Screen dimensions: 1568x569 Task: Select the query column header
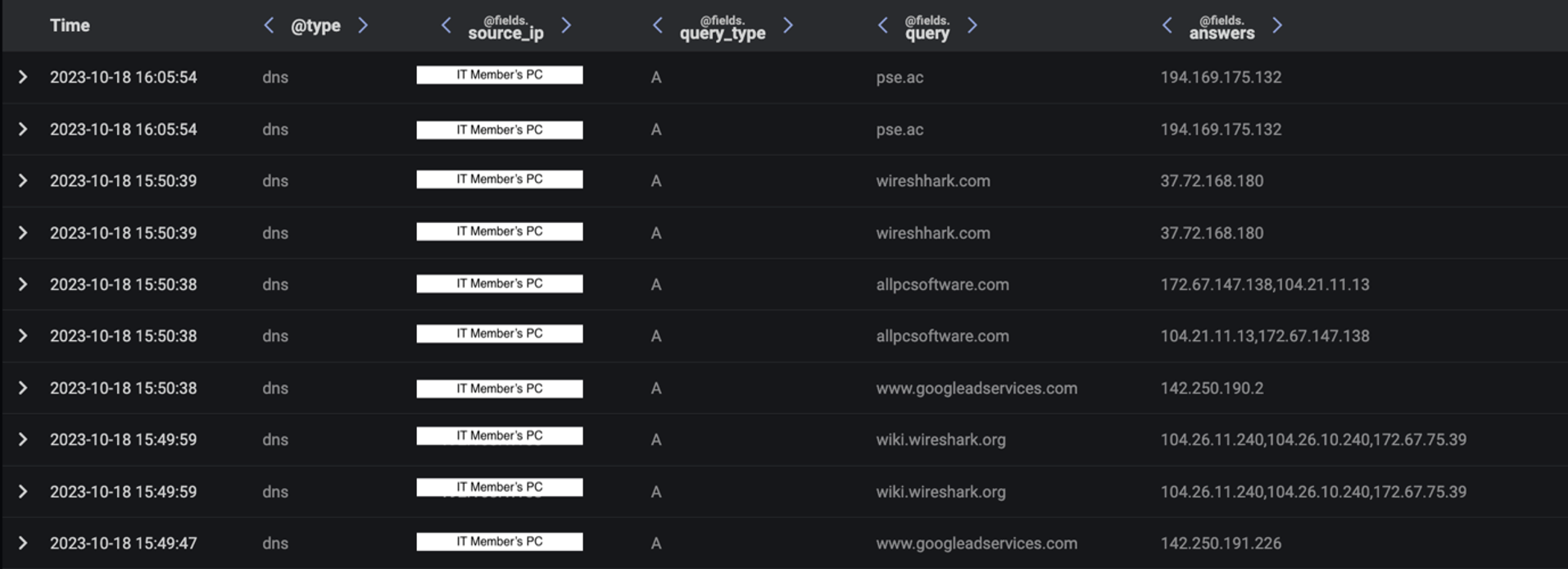coord(927,28)
